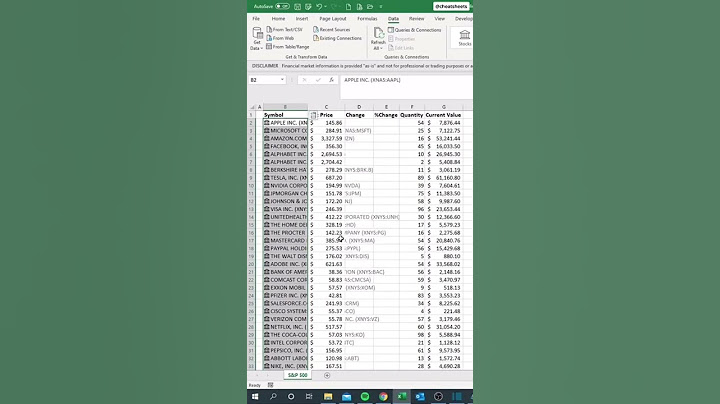Open the File menu tab
This screenshot has width=720, height=404.
[x=256, y=18]
